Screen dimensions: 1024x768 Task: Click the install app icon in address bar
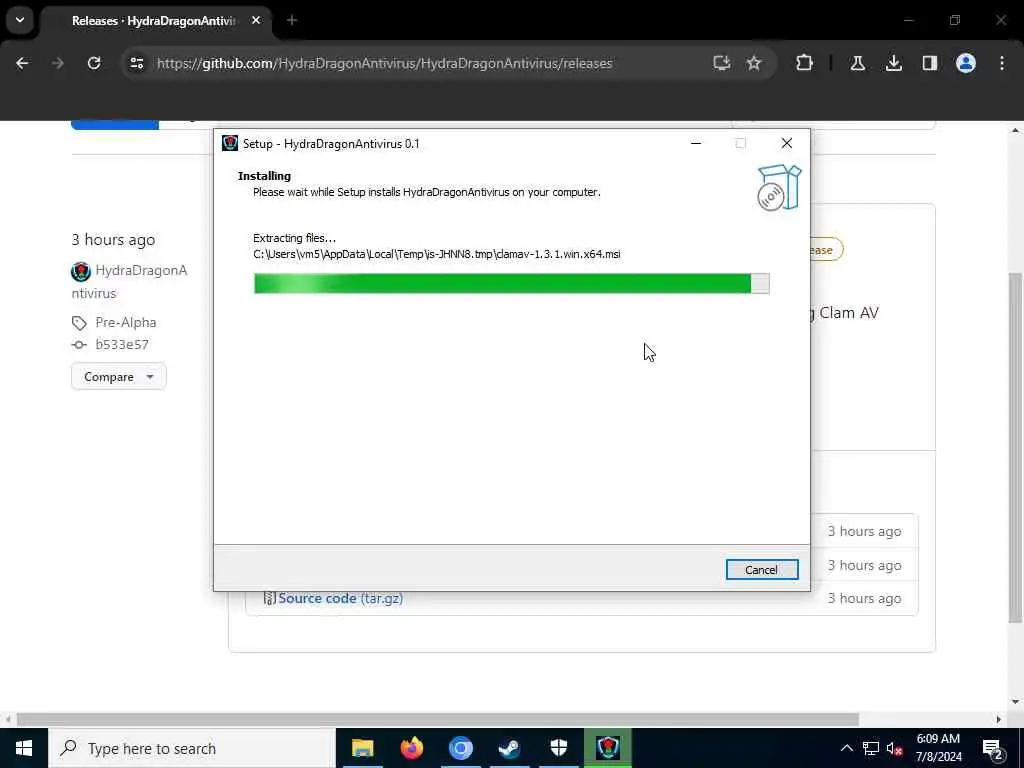click(x=721, y=63)
